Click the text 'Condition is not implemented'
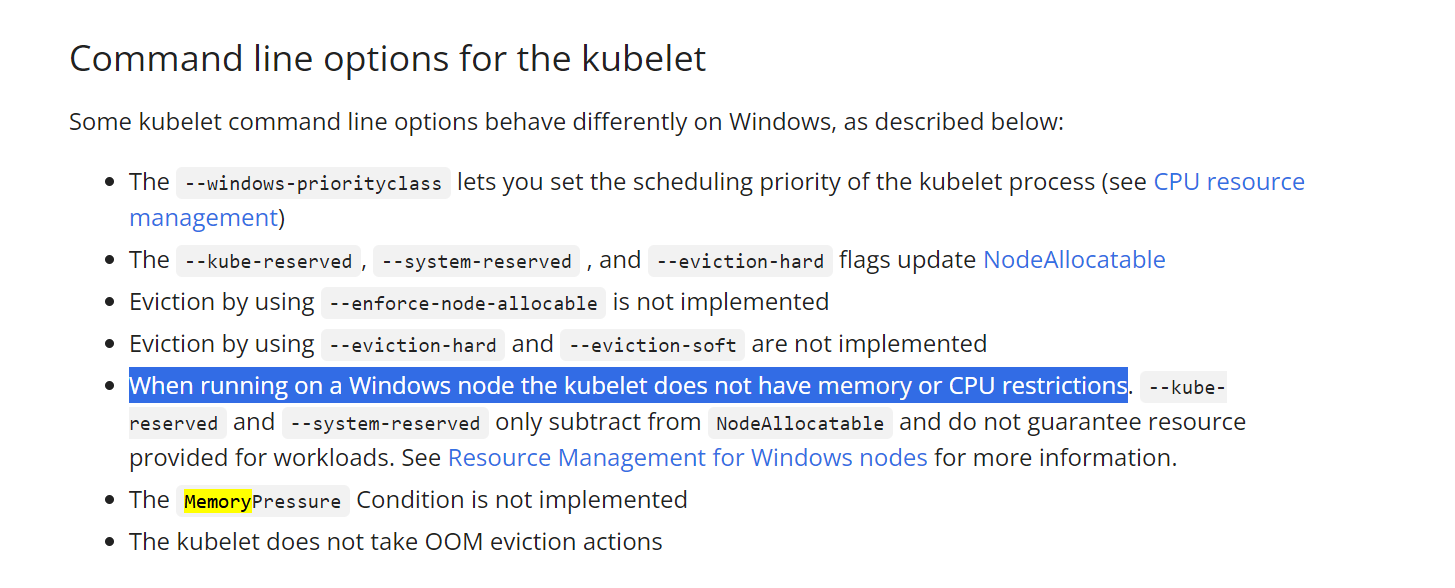The height and width of the screenshot is (588, 1455). click(x=521, y=500)
